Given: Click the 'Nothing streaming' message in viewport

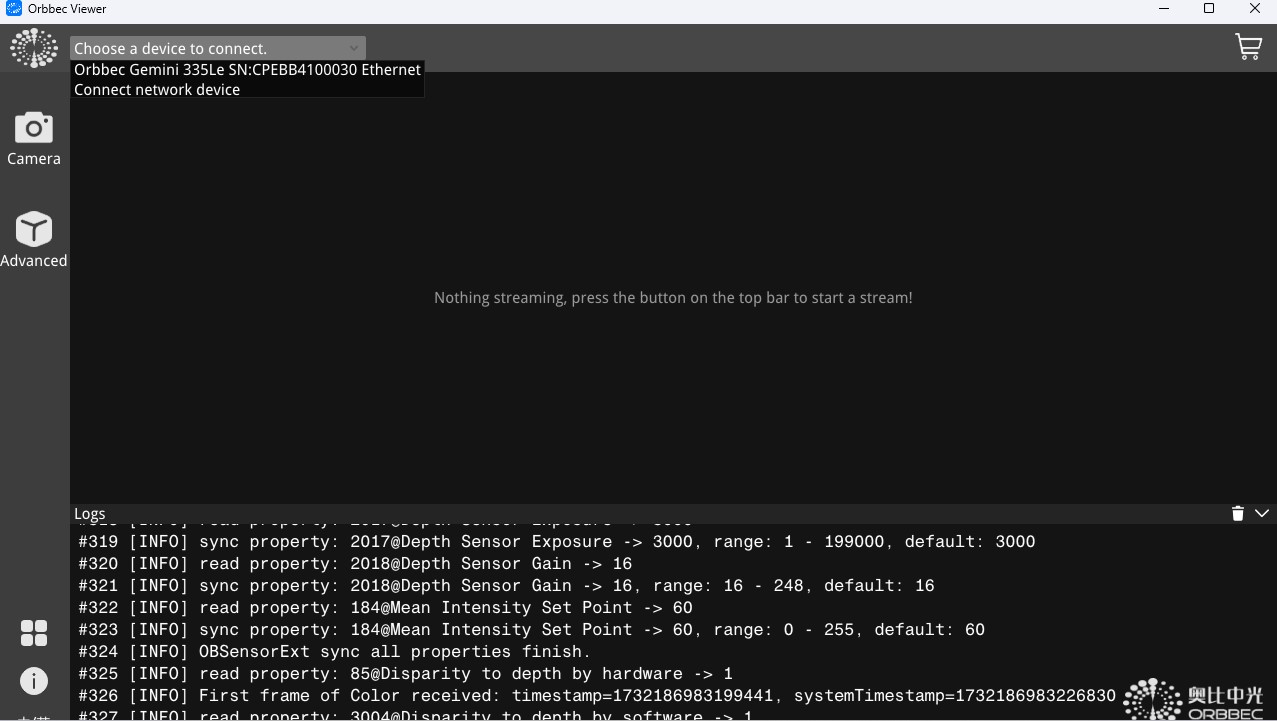Looking at the screenshot, I should click(x=673, y=298).
